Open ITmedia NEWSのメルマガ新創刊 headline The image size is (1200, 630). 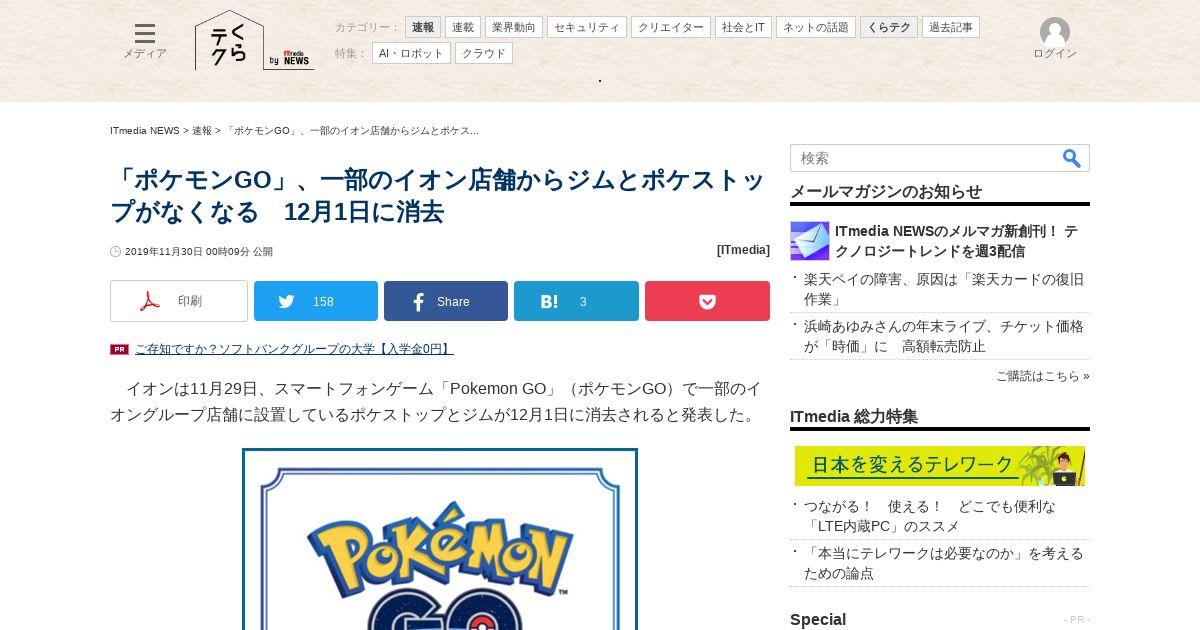point(956,241)
